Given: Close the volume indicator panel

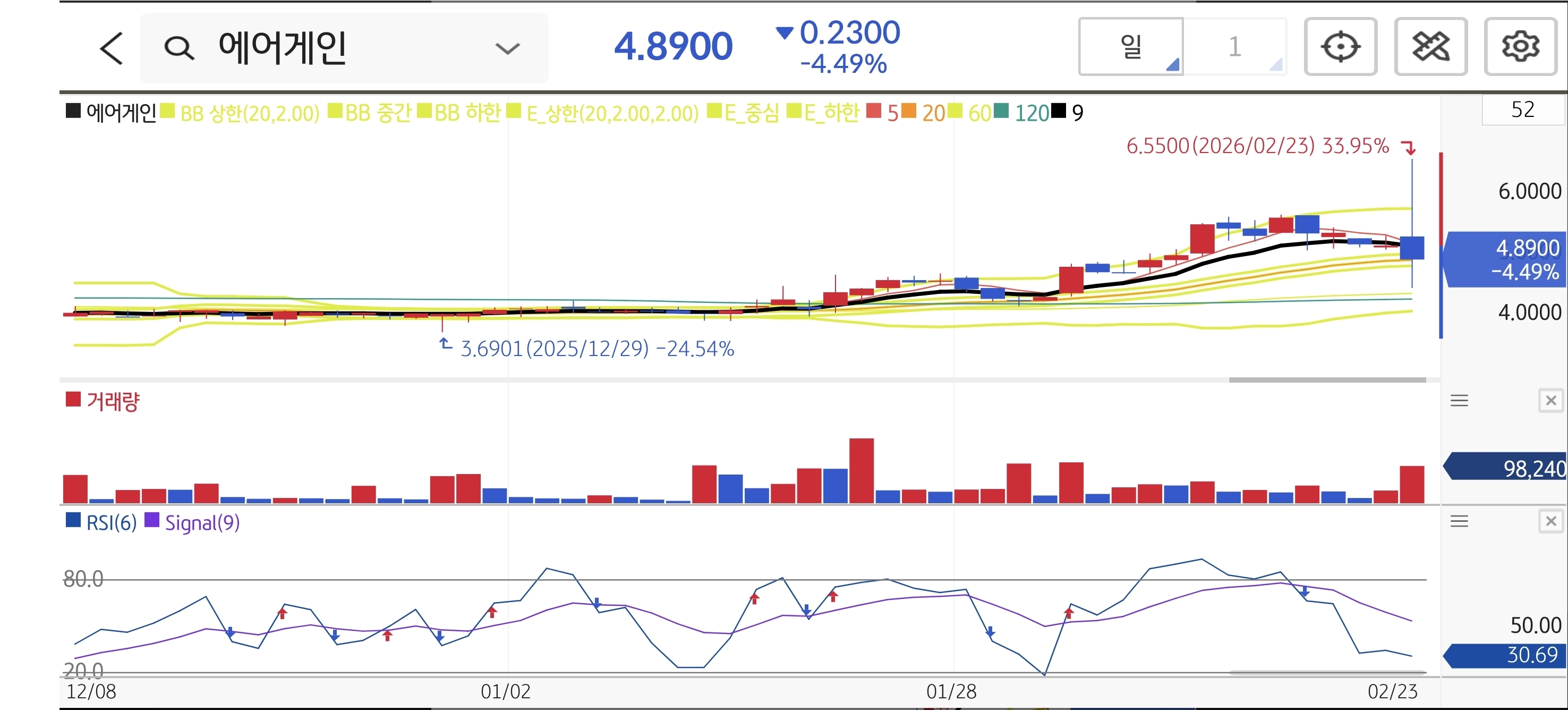Looking at the screenshot, I should coord(1550,401).
